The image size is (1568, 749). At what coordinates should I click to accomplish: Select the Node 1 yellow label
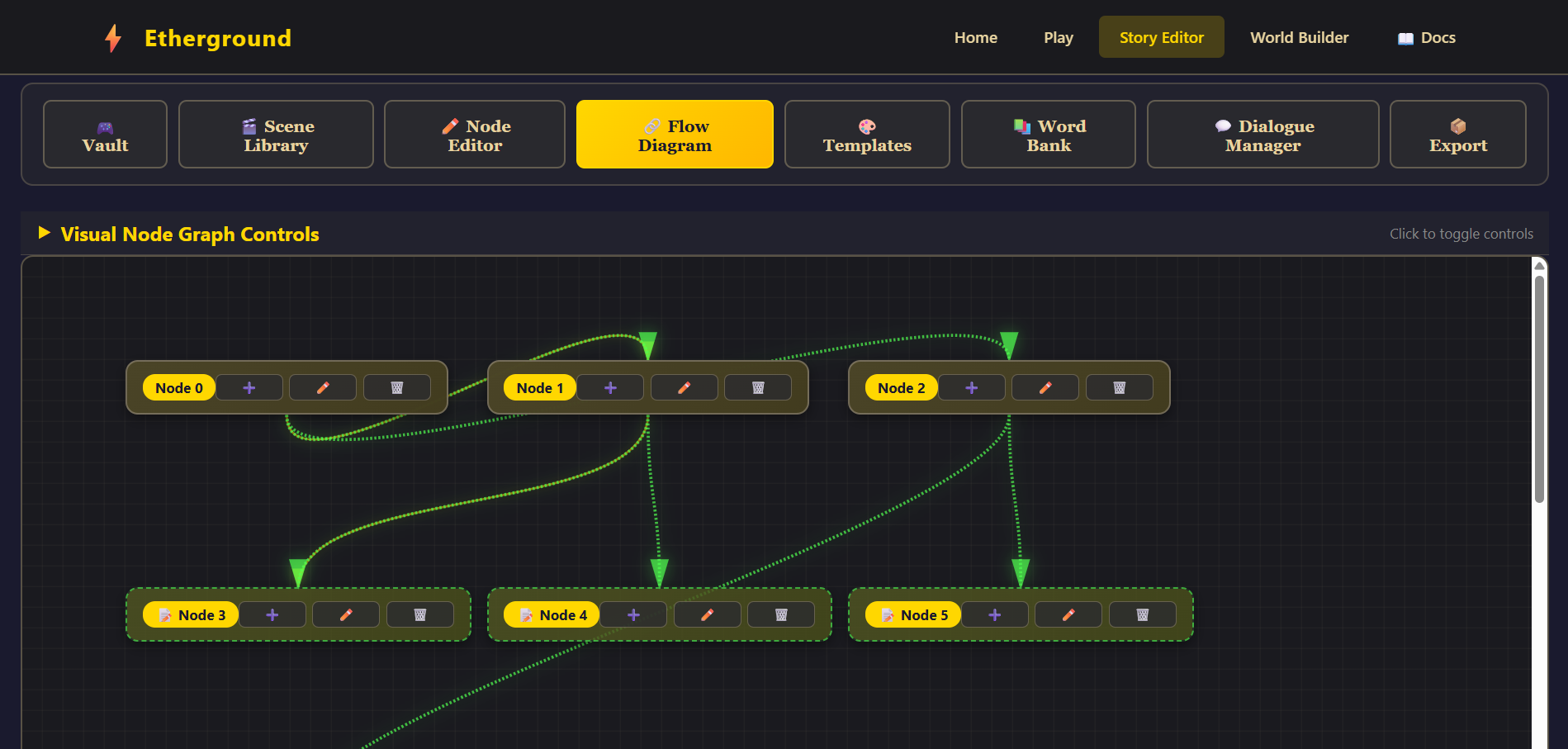[x=539, y=388]
